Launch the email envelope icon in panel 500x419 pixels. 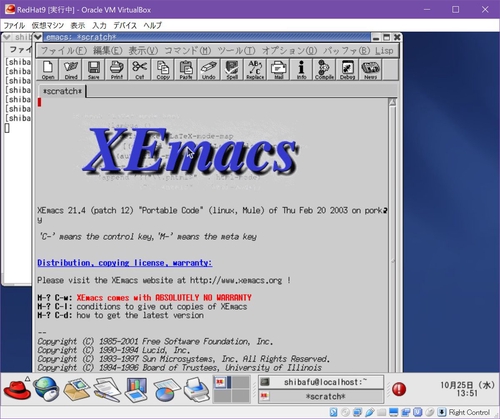click(77, 389)
